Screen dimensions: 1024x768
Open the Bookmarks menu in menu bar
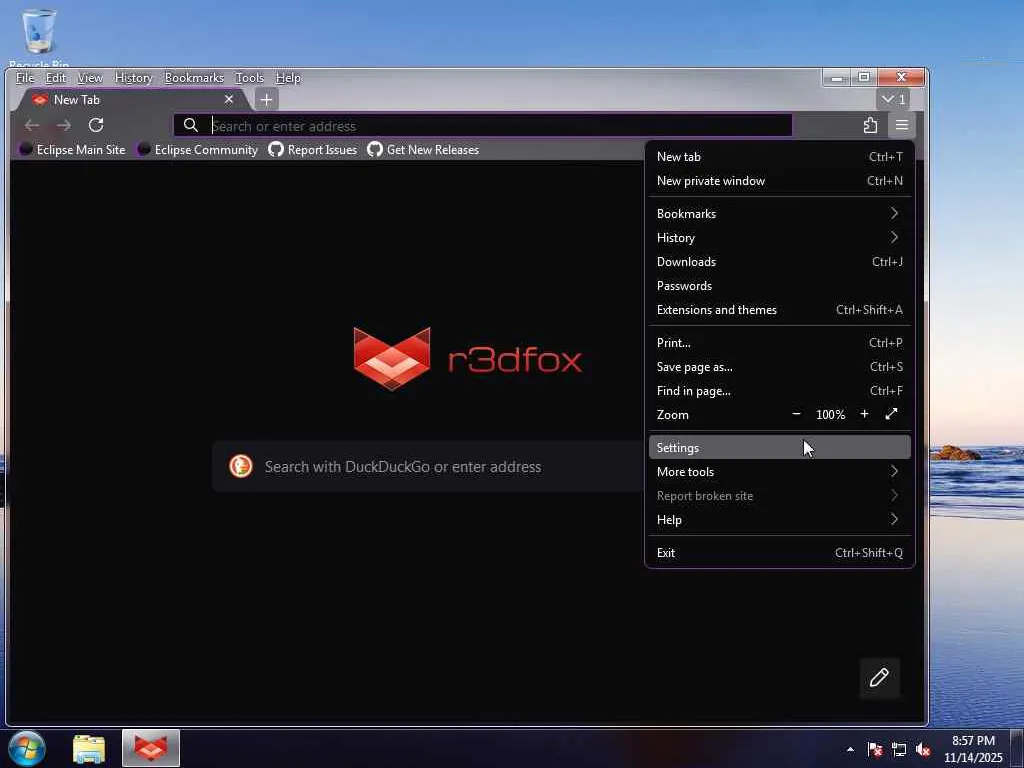point(194,78)
